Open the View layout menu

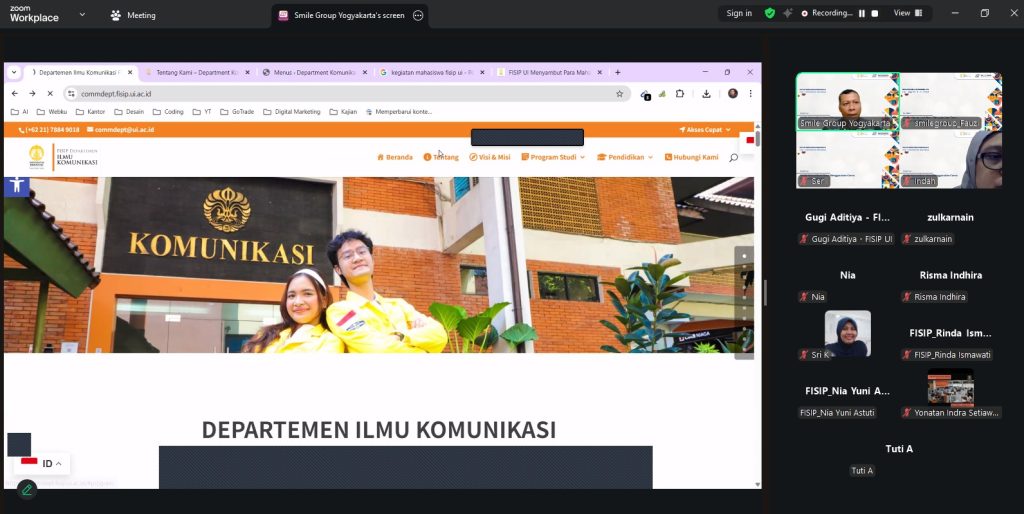(907, 13)
